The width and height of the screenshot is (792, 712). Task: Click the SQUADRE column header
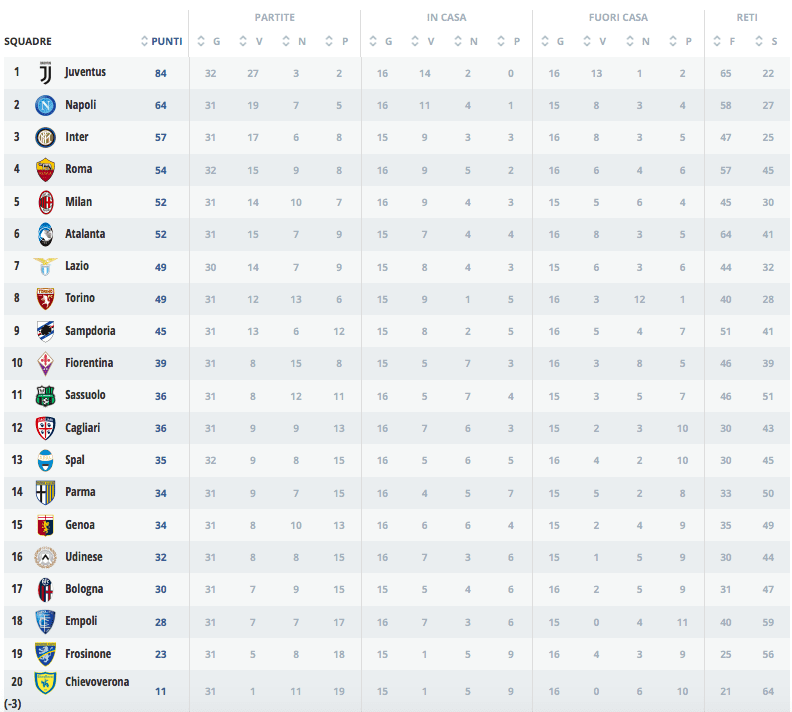click(28, 41)
